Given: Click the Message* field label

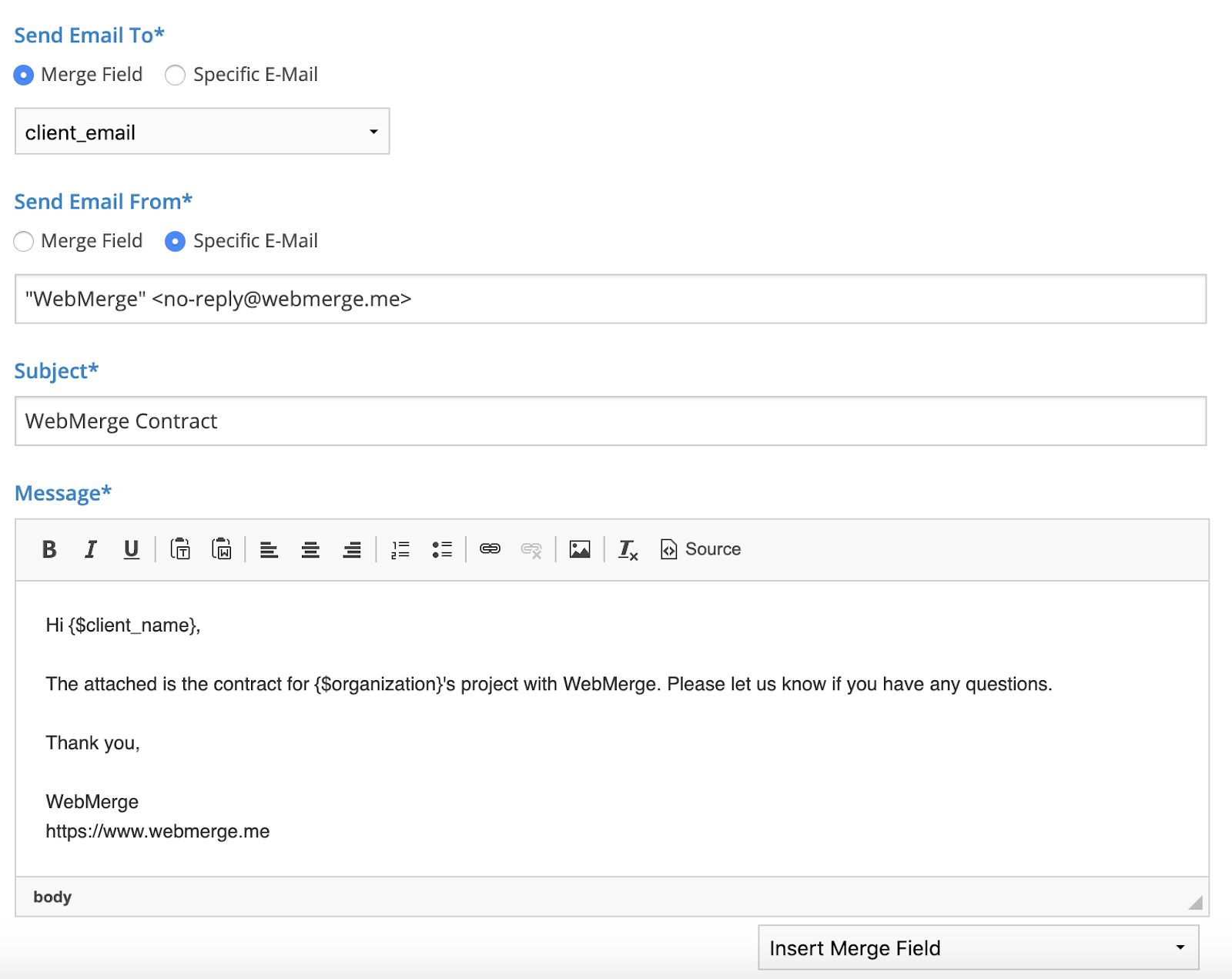Looking at the screenshot, I should click(x=63, y=493).
